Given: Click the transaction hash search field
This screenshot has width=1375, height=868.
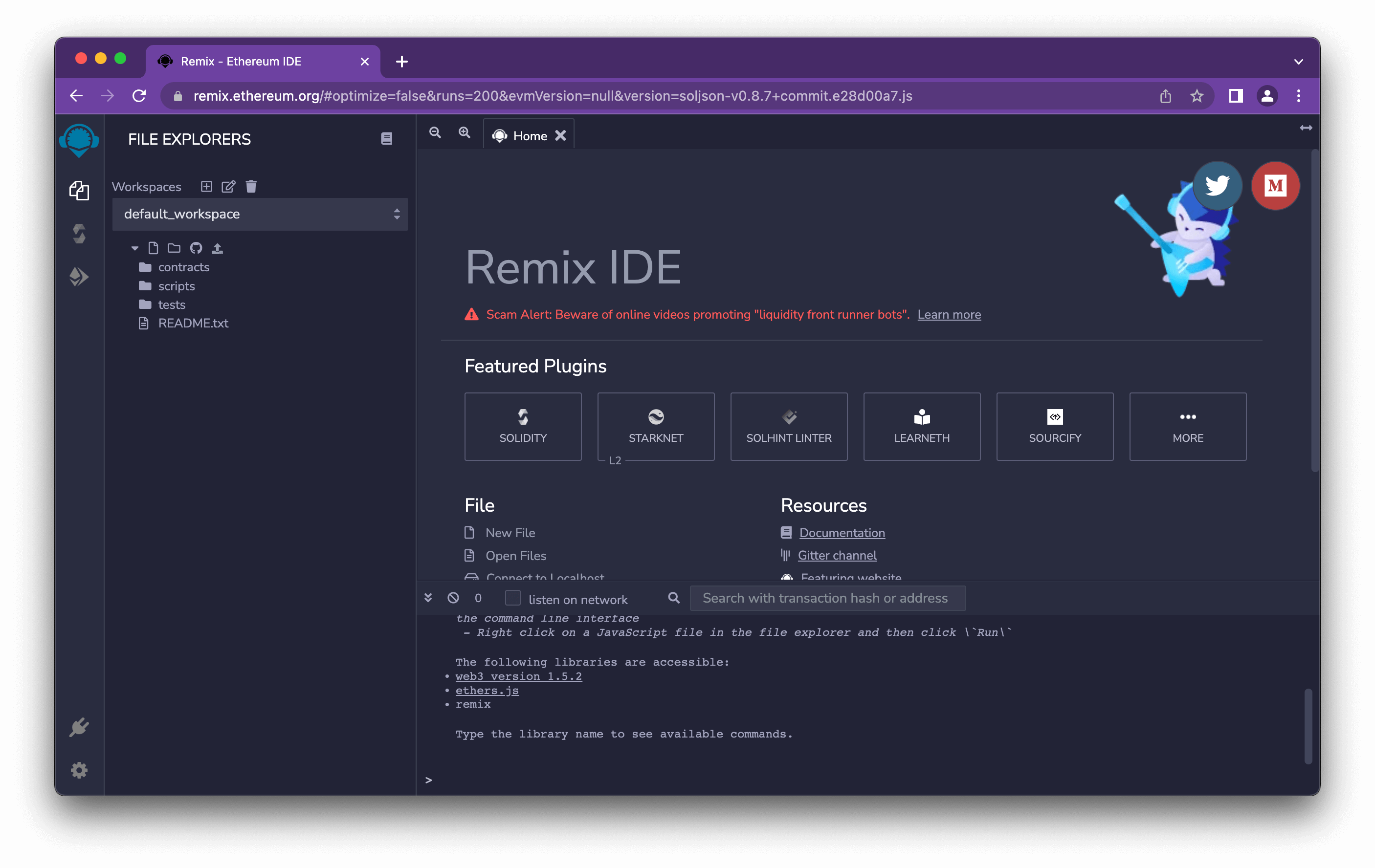Looking at the screenshot, I should (827, 598).
